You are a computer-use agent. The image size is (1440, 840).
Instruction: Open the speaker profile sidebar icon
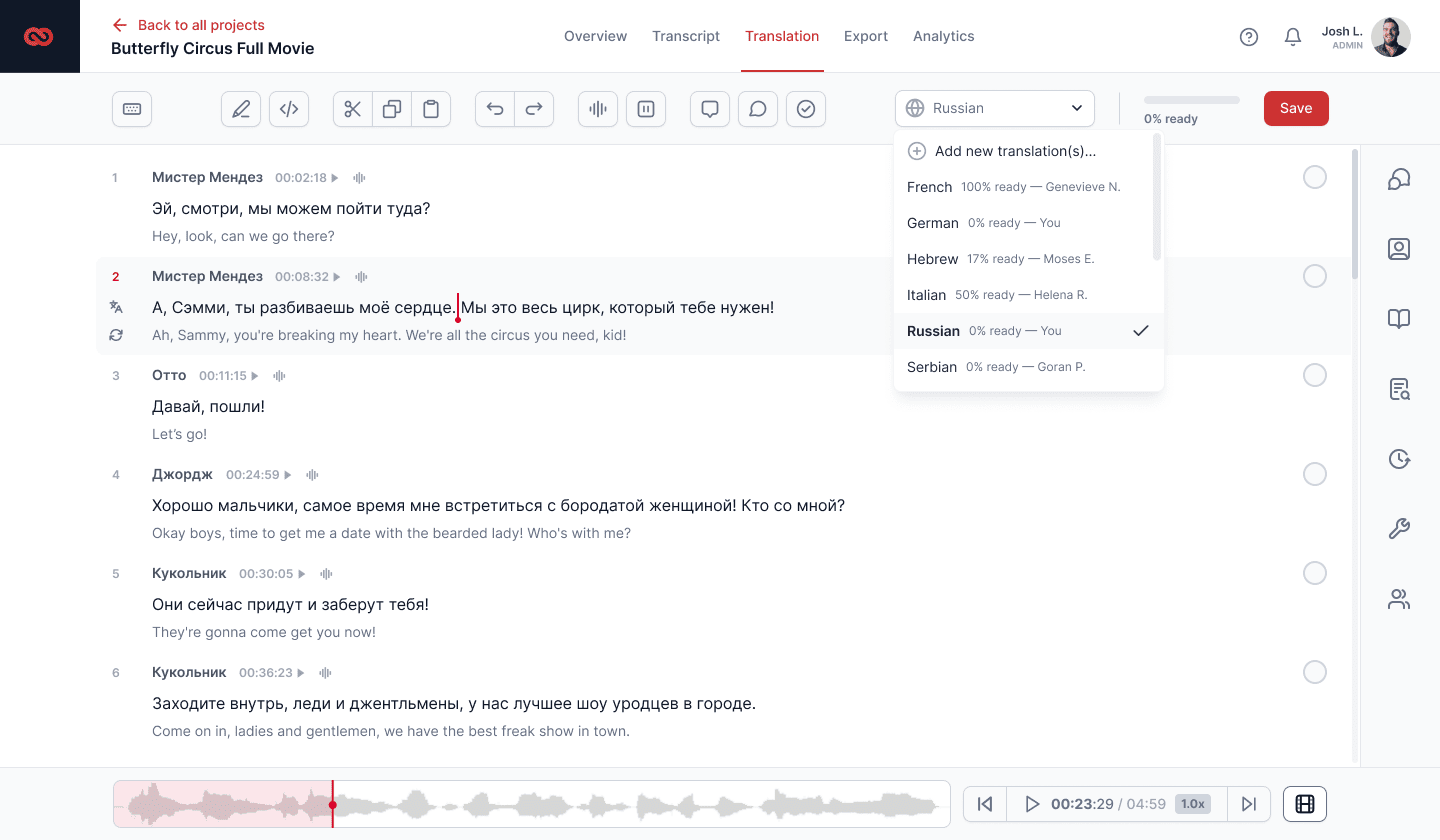point(1399,249)
